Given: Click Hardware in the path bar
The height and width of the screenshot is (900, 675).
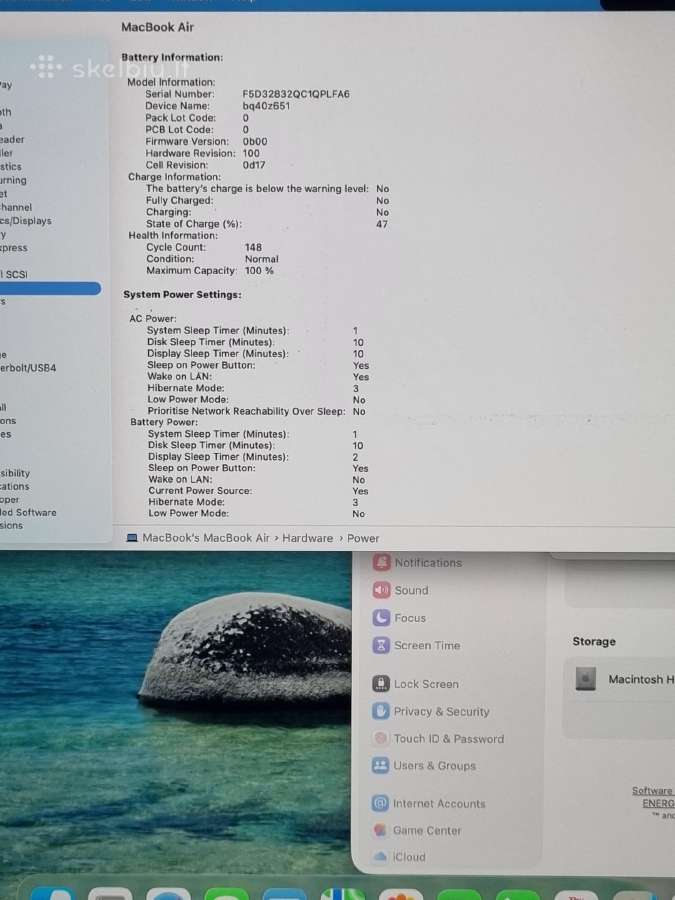Looking at the screenshot, I should (x=308, y=538).
